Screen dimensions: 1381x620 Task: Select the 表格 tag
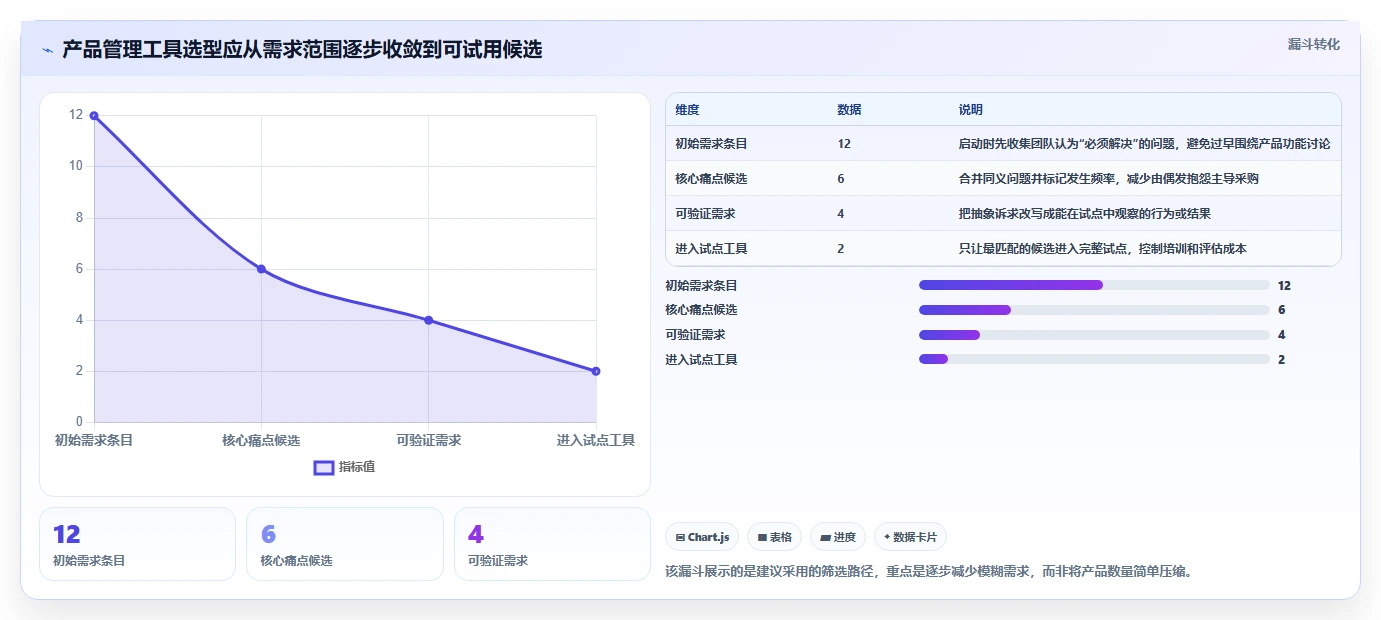click(x=775, y=537)
